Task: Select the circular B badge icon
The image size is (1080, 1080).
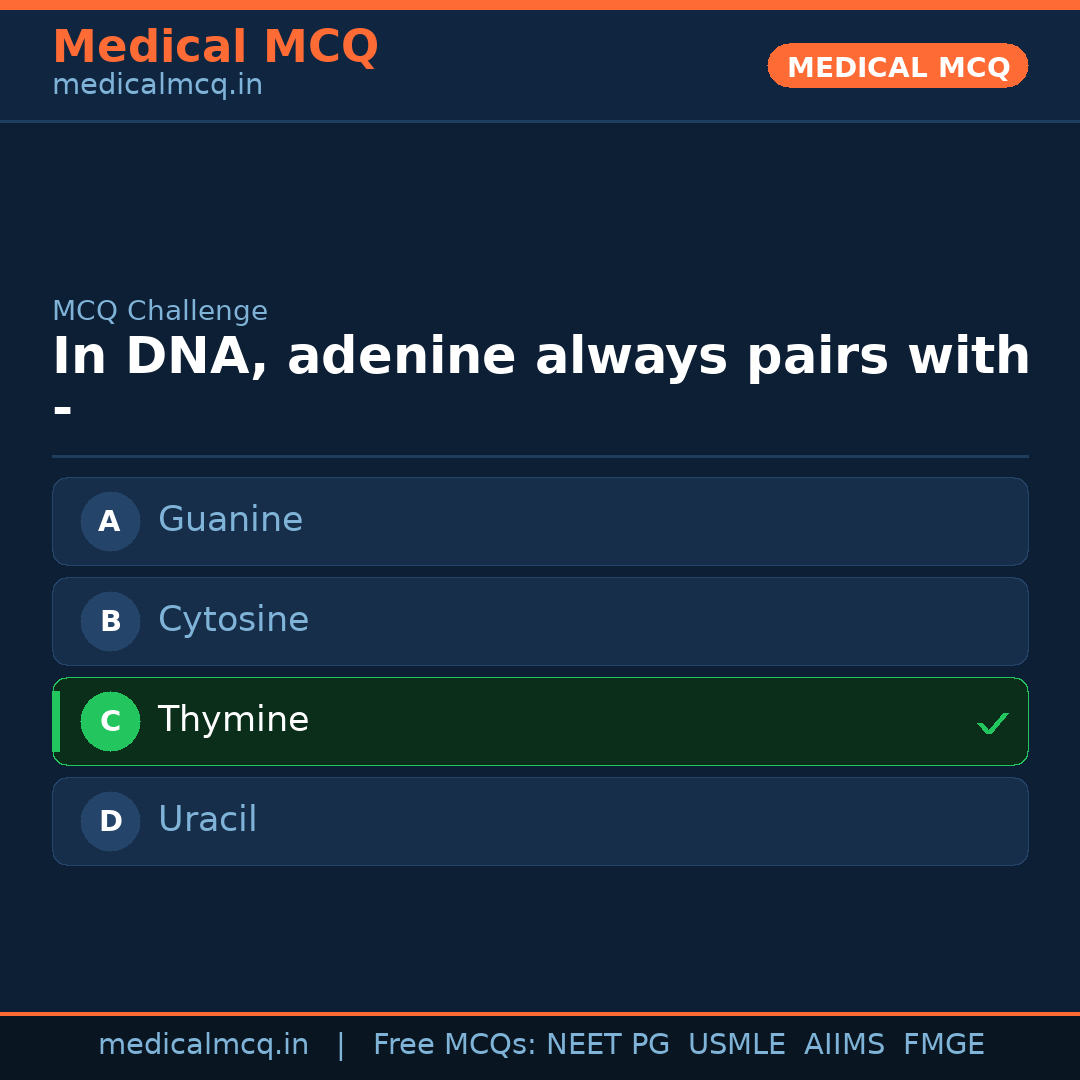Action: (x=110, y=621)
